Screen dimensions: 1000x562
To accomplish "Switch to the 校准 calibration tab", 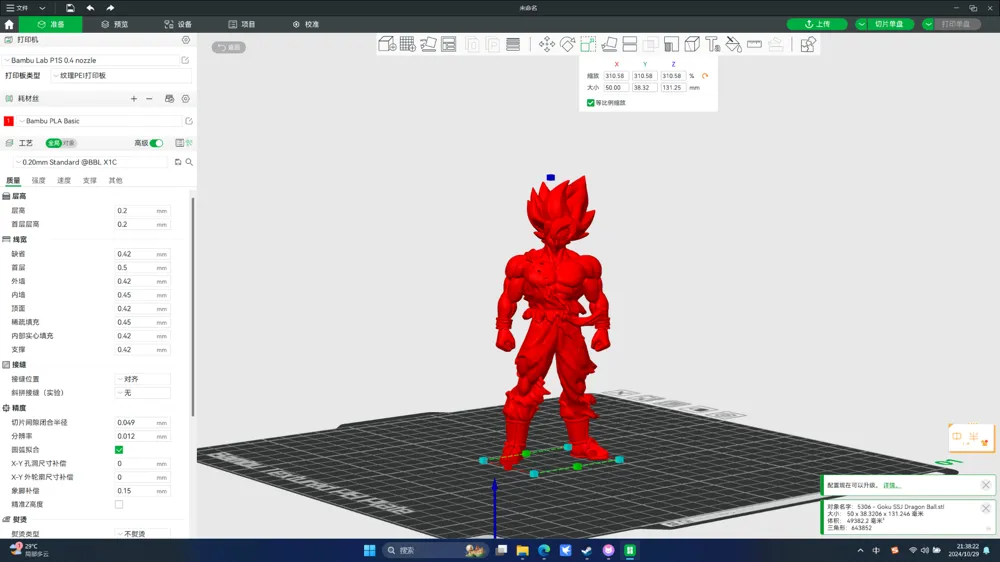I will click(x=305, y=24).
